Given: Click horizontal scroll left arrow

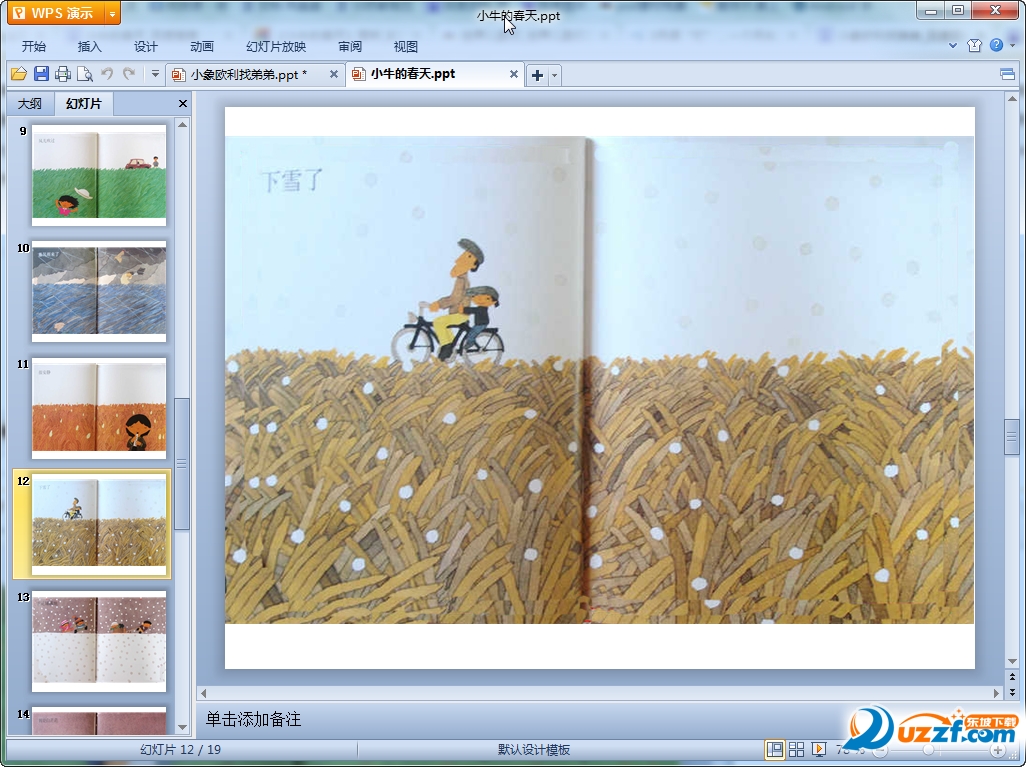Looking at the screenshot, I should point(203,692).
